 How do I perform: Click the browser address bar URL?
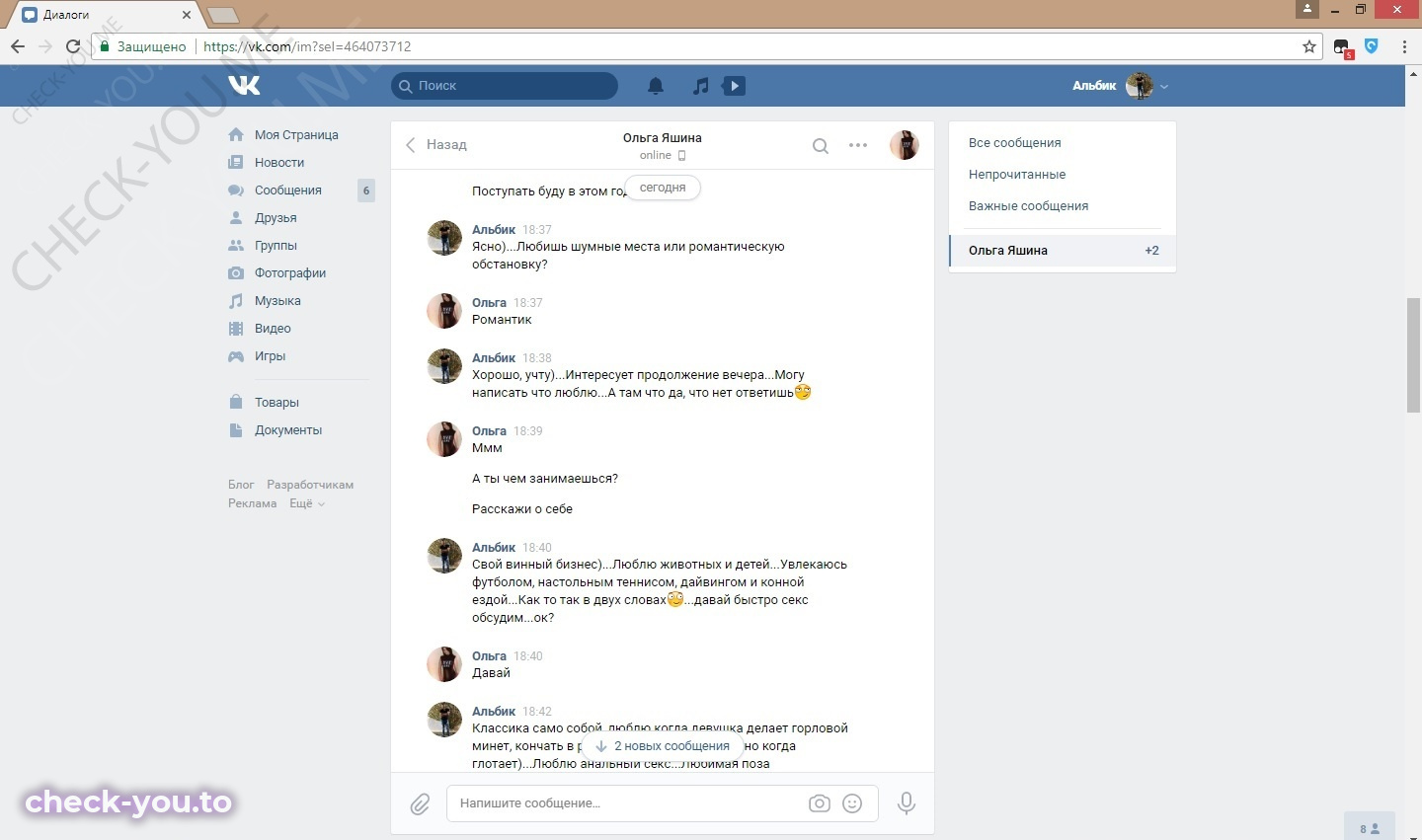[307, 46]
